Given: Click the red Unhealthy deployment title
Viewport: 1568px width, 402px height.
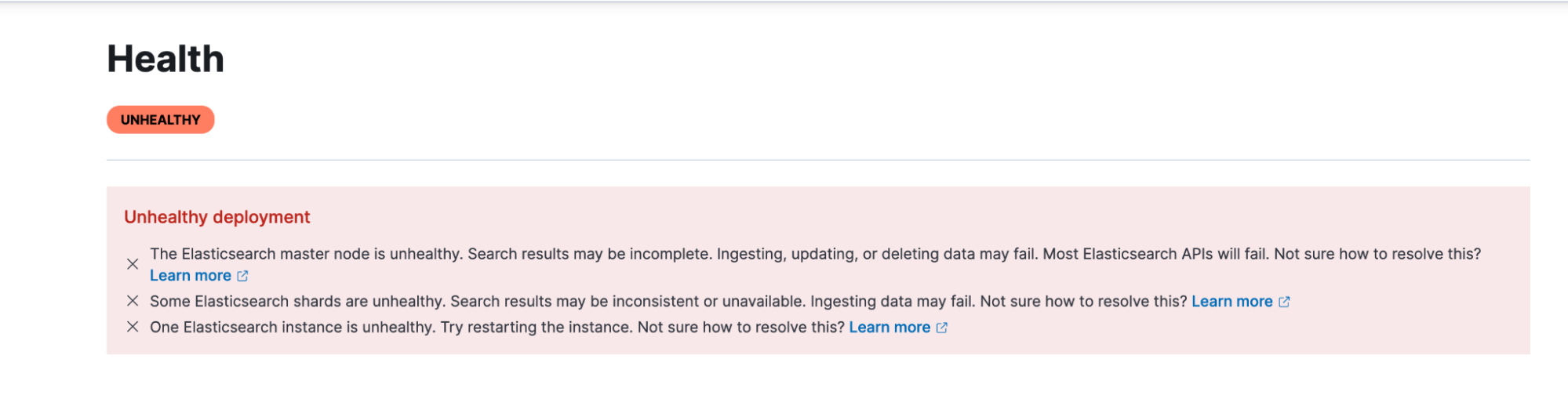Looking at the screenshot, I should [217, 217].
